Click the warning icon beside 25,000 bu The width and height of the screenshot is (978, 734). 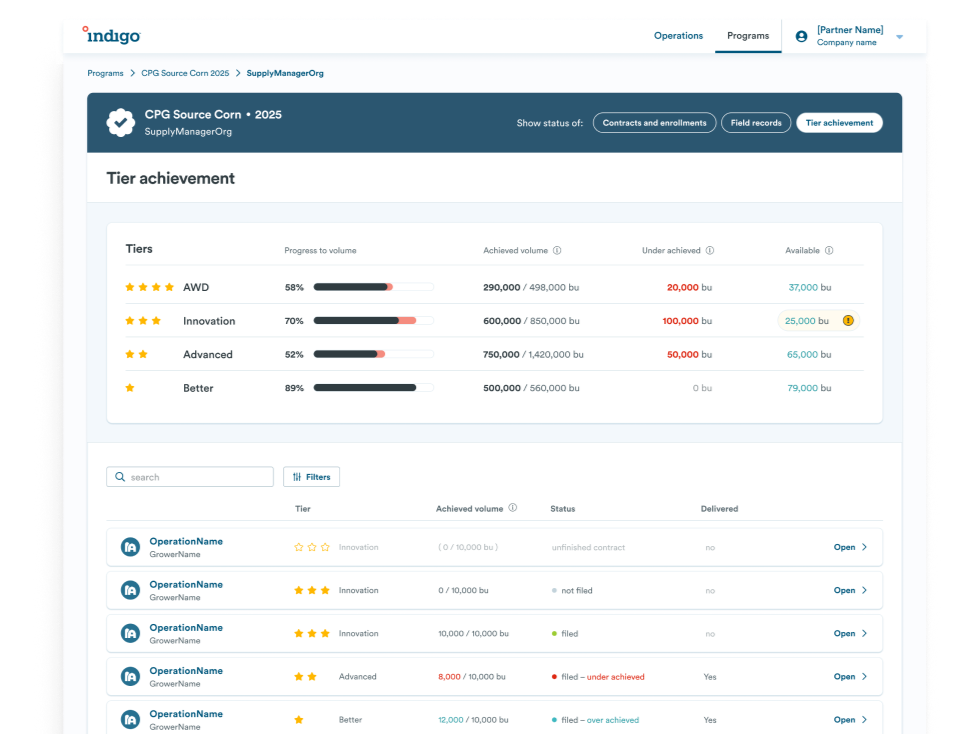pos(848,321)
